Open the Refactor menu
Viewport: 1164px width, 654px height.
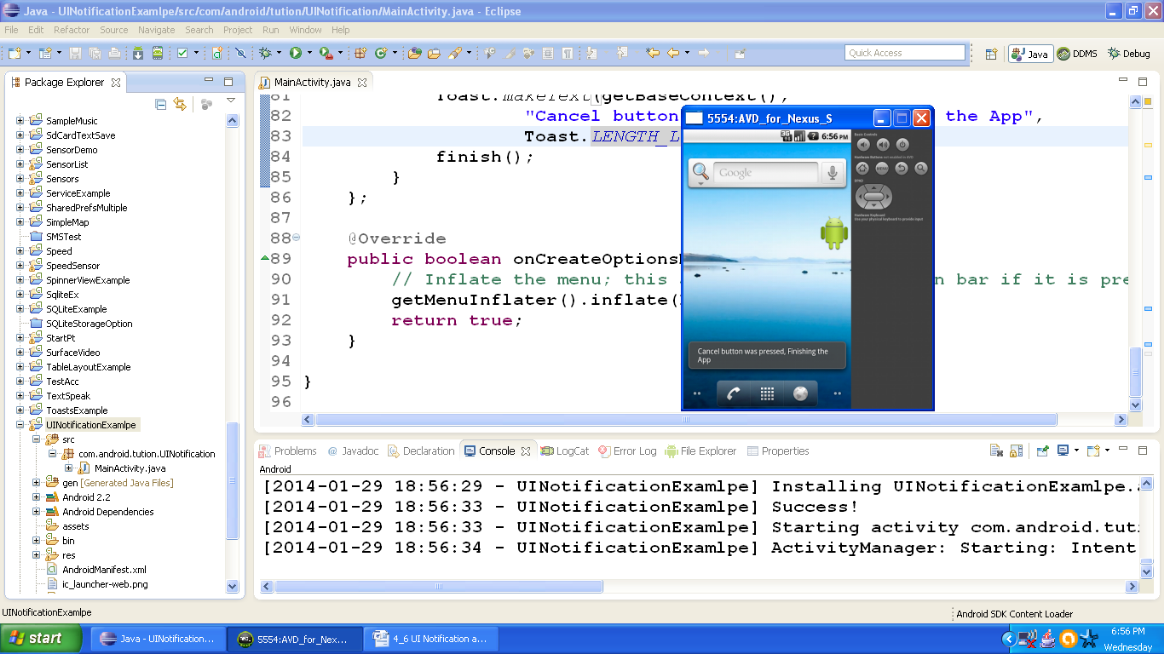71,29
